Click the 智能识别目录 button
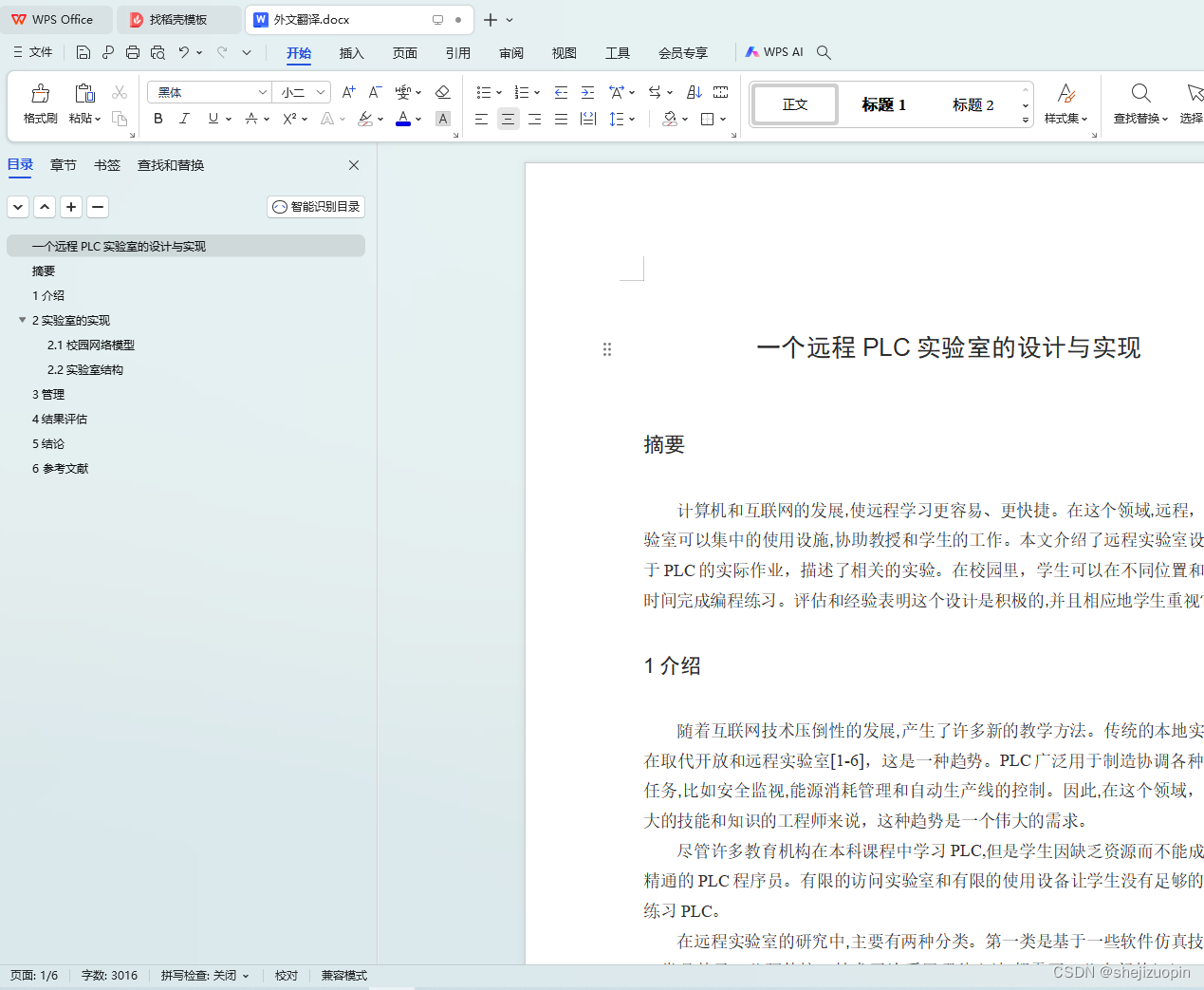 tap(316, 207)
